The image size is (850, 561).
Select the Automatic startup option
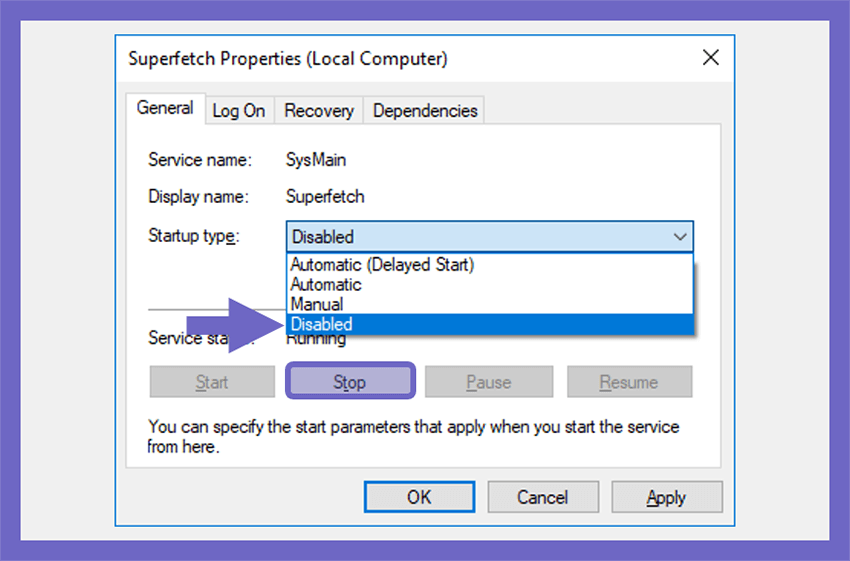[490, 285]
